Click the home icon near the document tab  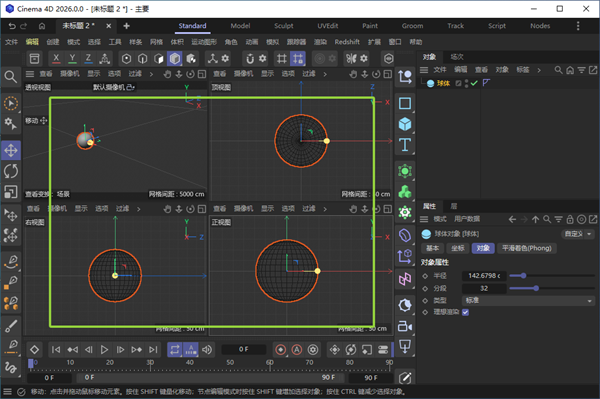(x=42, y=26)
